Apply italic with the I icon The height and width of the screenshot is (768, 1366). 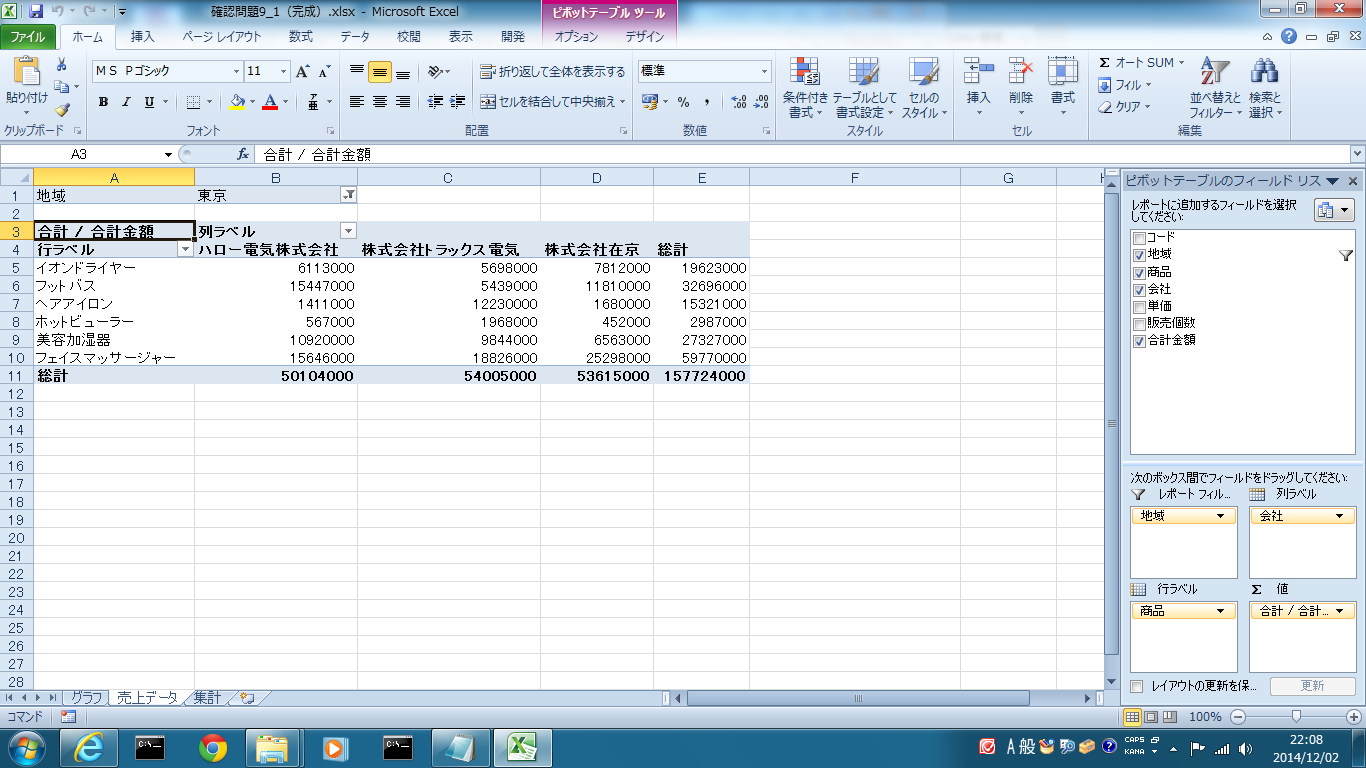coord(126,102)
